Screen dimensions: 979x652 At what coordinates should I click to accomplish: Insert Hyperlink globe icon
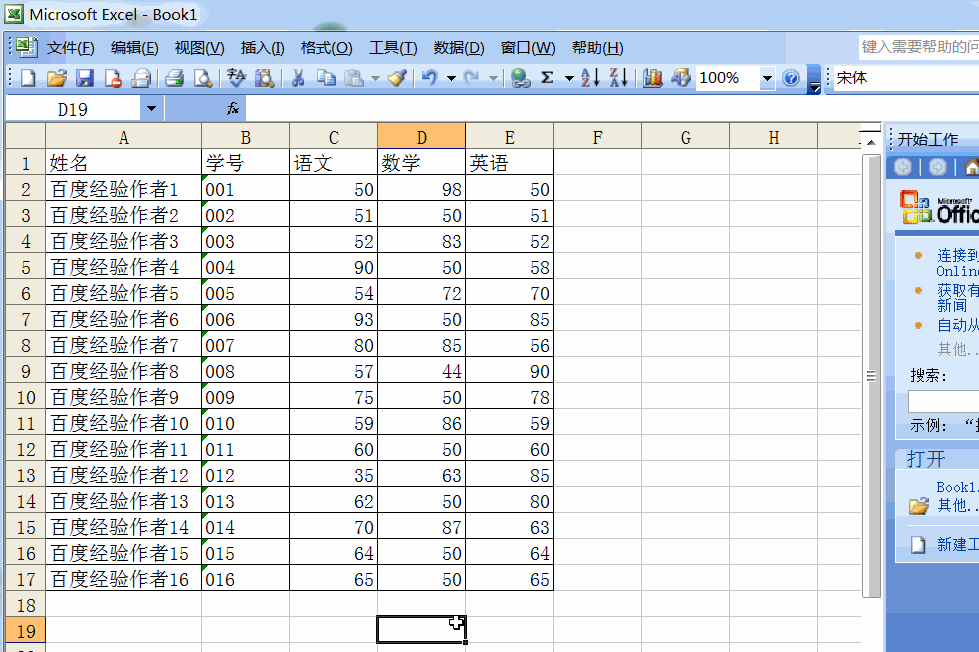[x=520, y=78]
